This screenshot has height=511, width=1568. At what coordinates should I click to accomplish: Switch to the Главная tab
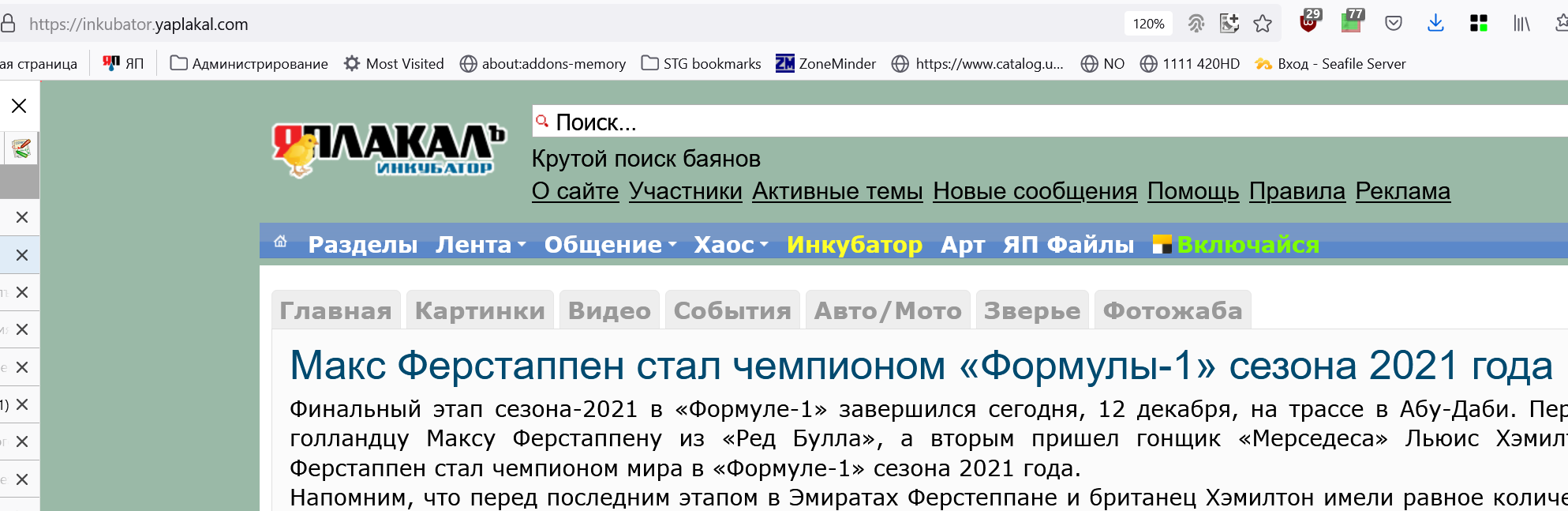click(x=336, y=310)
